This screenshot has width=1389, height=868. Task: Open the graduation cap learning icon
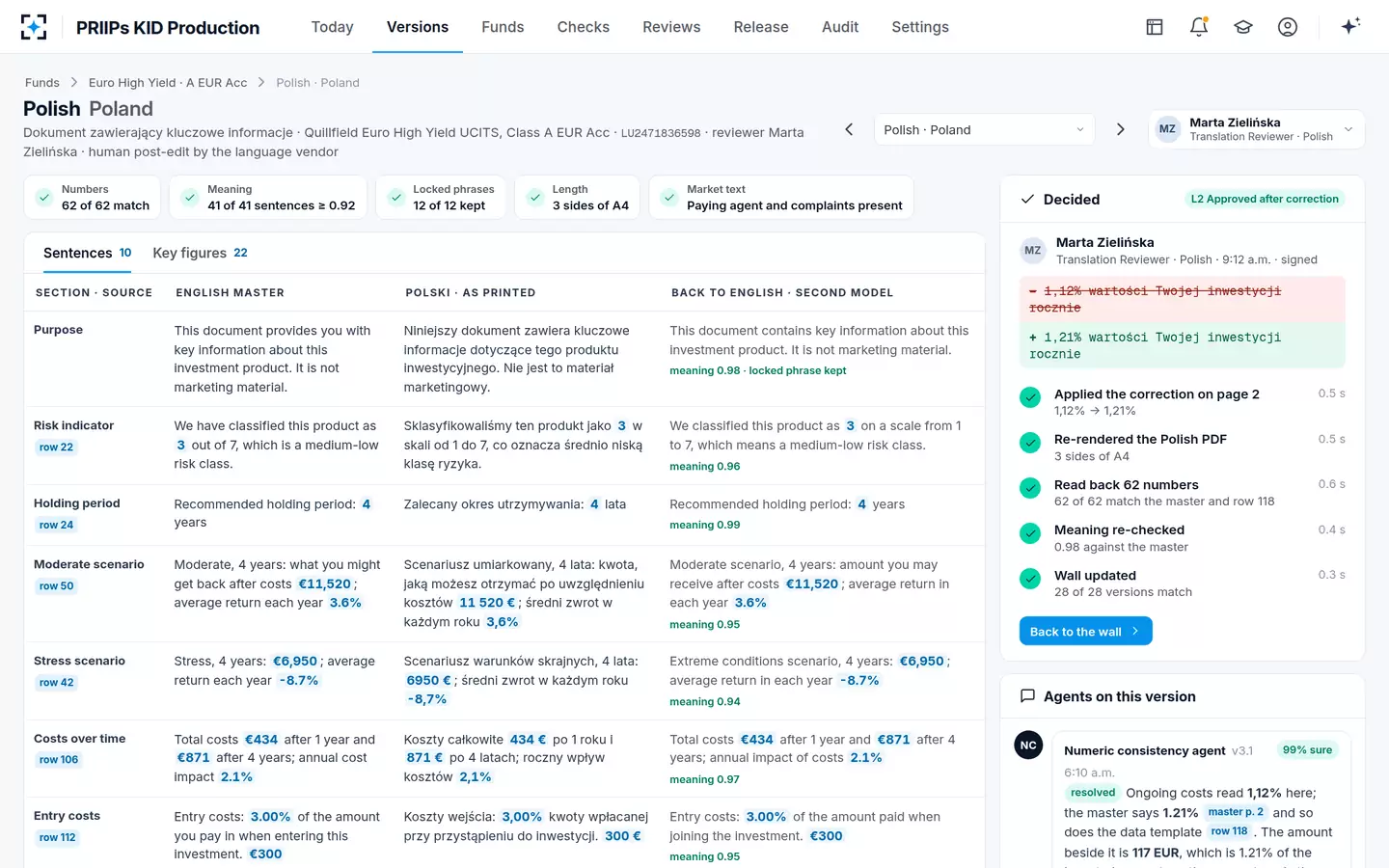click(x=1243, y=27)
